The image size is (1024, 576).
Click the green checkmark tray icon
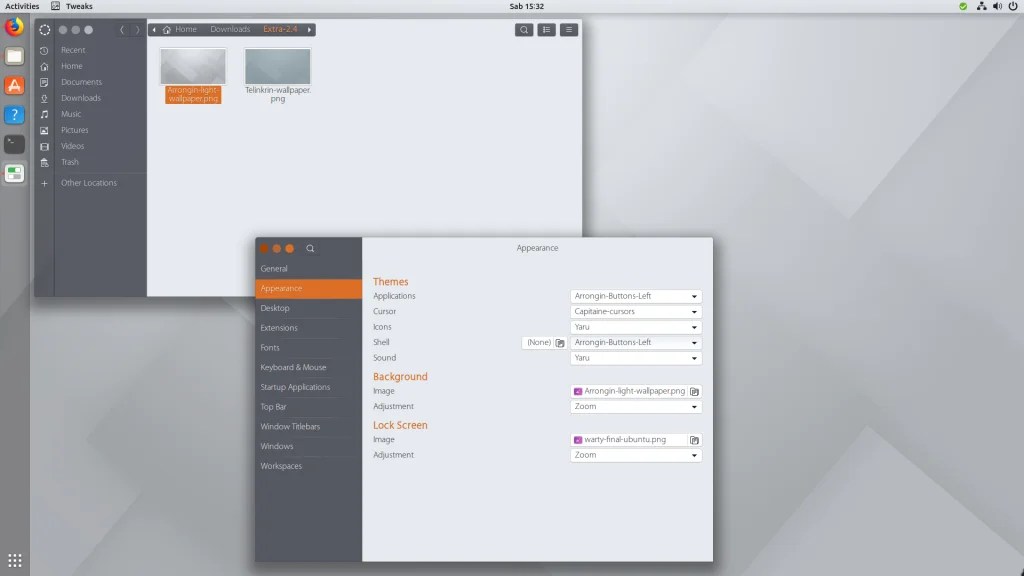coord(963,6)
